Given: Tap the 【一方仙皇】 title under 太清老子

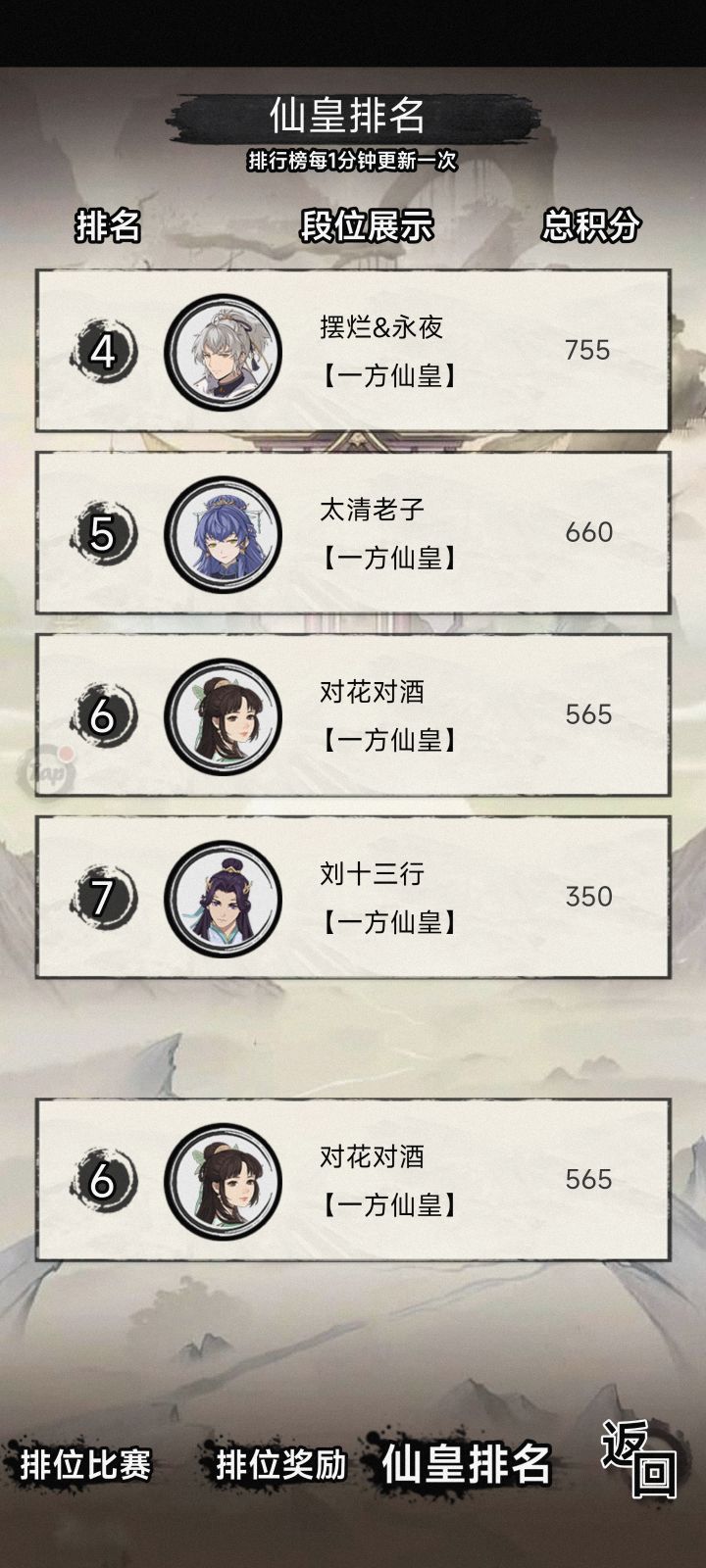Looking at the screenshot, I should click(389, 559).
